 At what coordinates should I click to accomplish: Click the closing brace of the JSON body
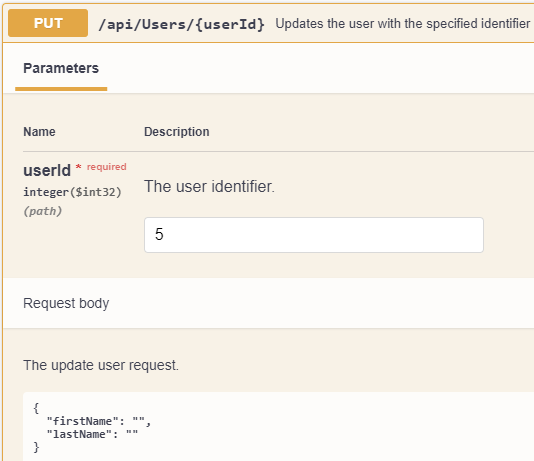36,447
